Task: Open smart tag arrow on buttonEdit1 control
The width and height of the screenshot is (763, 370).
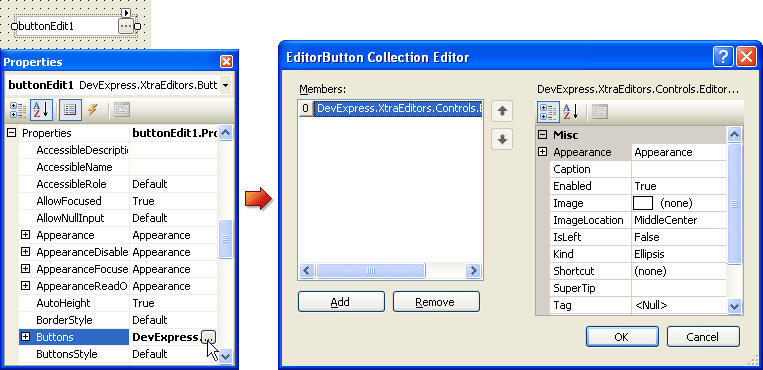Action: (x=126, y=13)
